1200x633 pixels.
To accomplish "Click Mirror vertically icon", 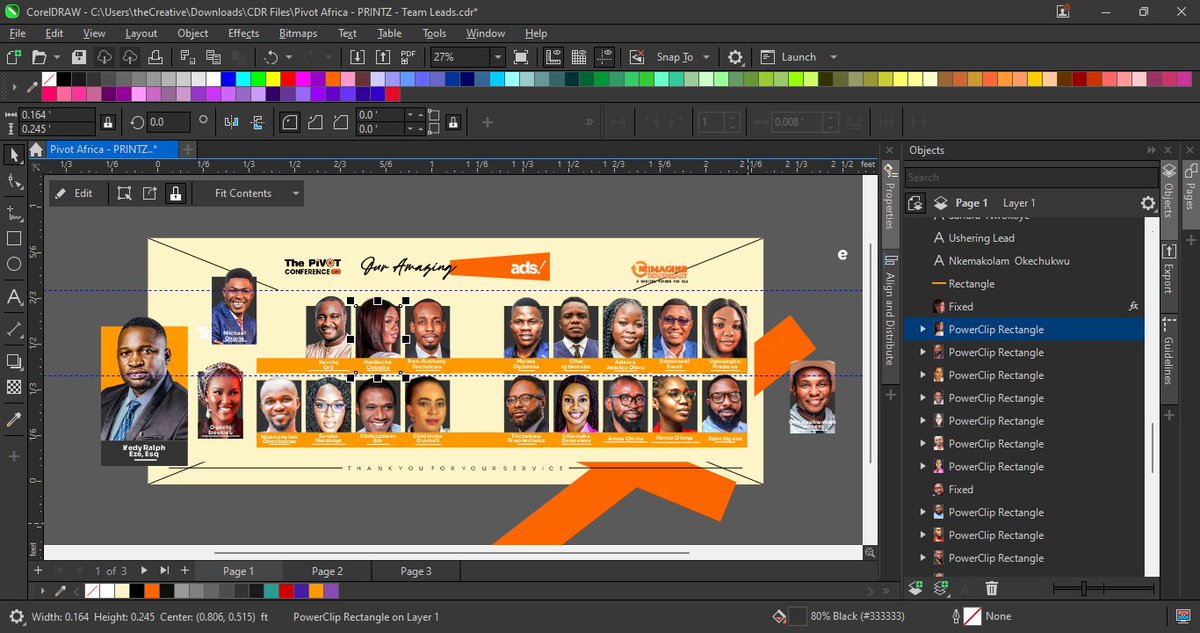I will pos(256,122).
